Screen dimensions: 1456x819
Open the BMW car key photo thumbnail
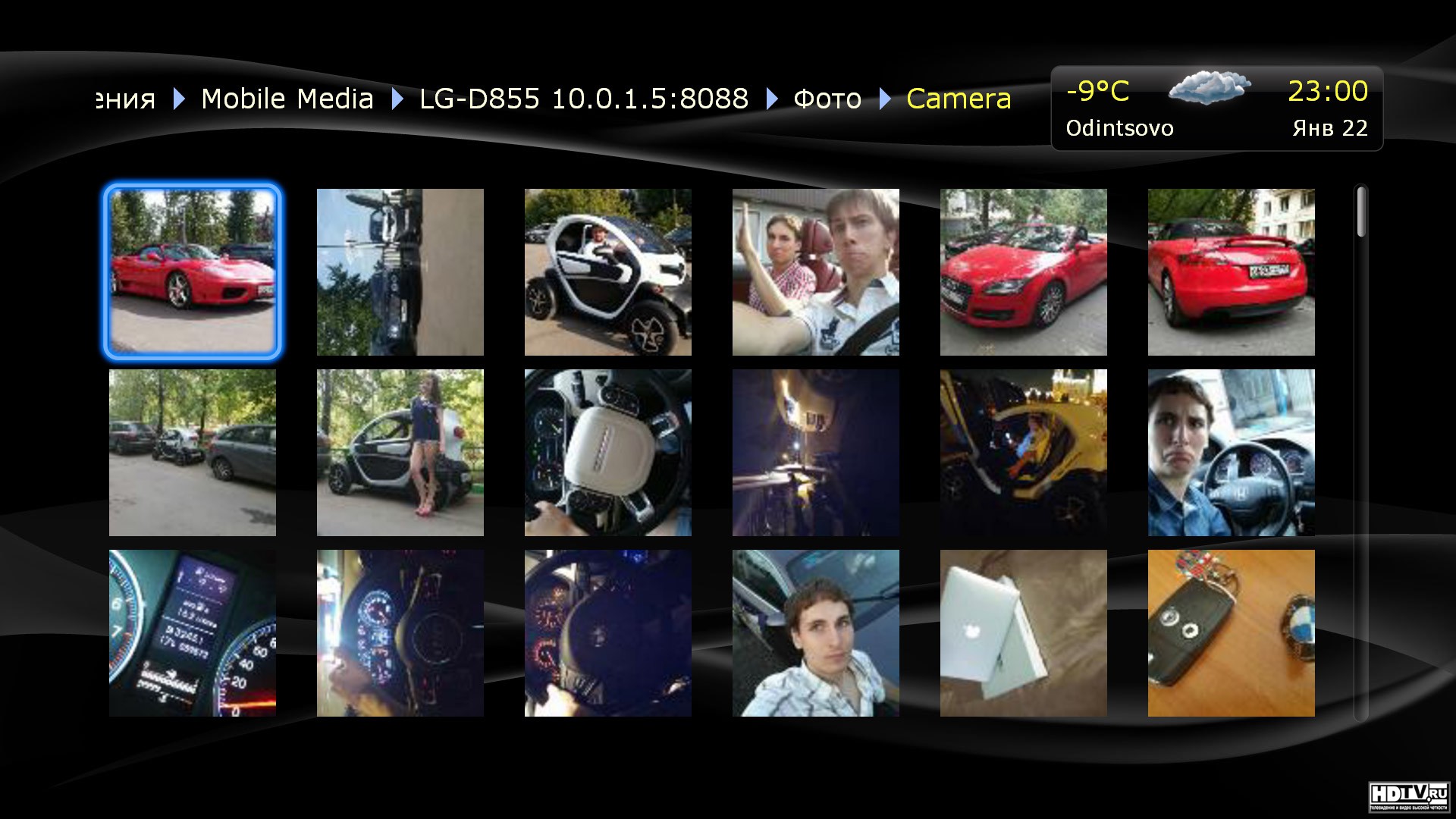click(1232, 633)
